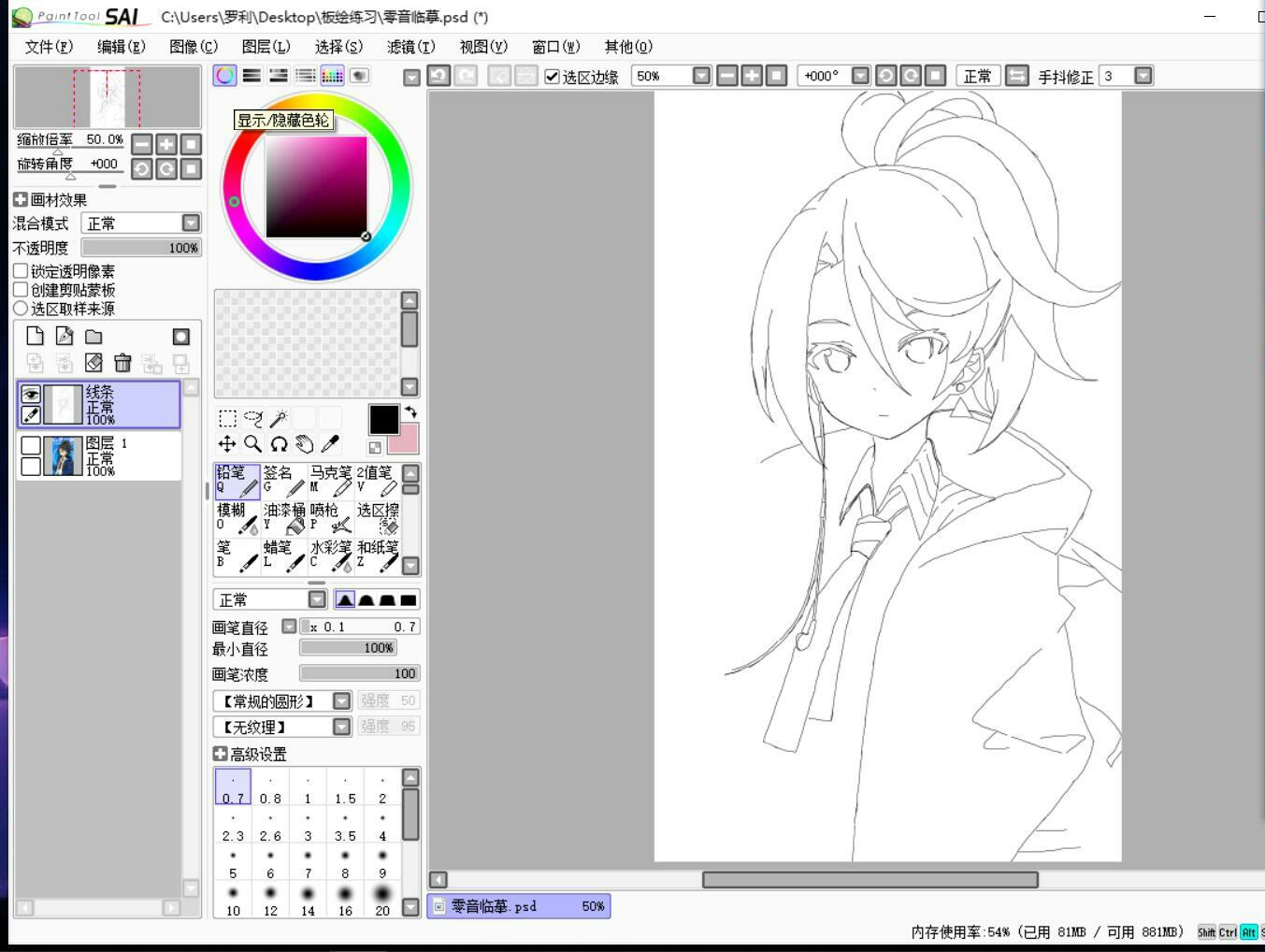Create a new normal layer
The width and height of the screenshot is (1265, 952).
pyautogui.click(x=35, y=336)
